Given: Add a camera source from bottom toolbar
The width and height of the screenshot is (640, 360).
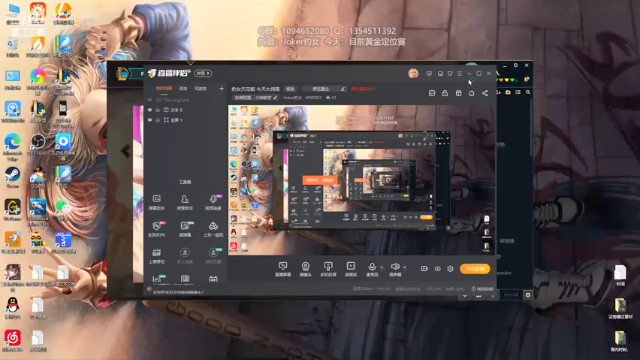Looking at the screenshot, I should coord(305,269).
